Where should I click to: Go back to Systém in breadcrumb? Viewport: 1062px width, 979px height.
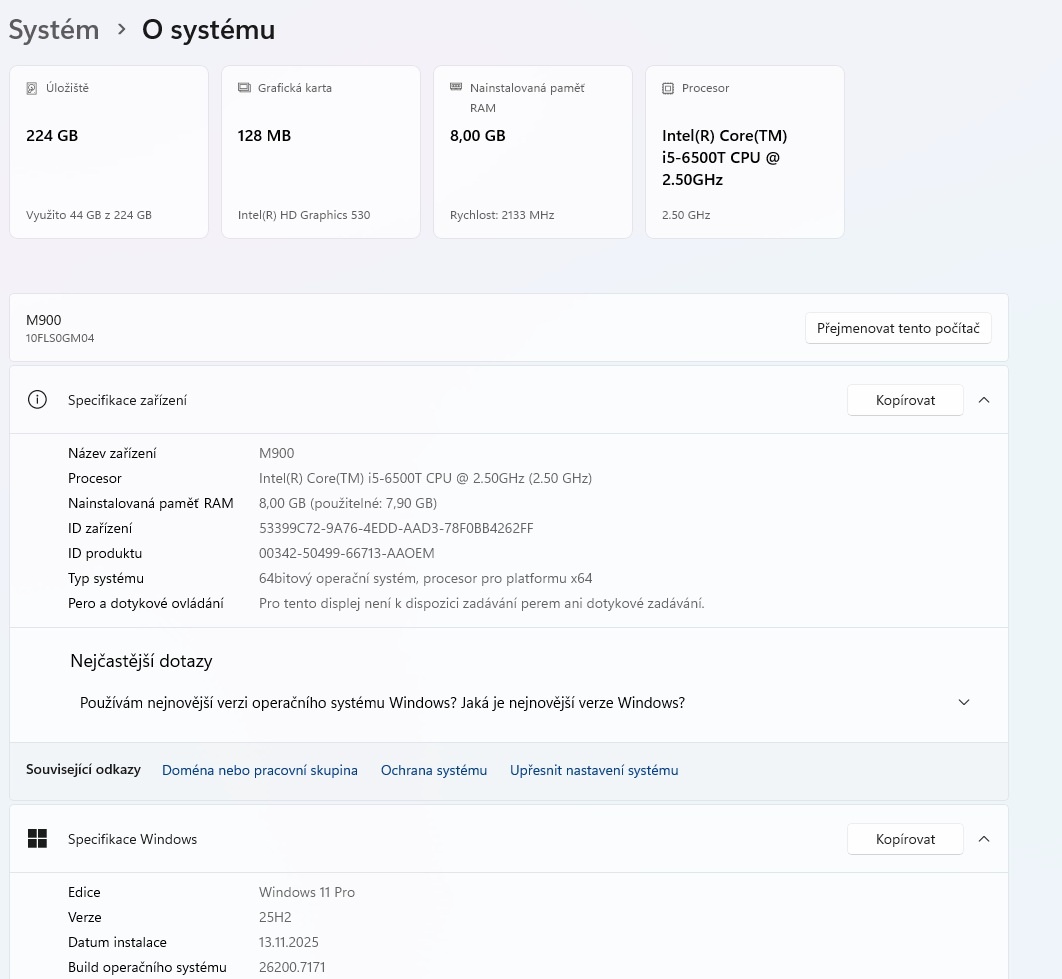pos(54,30)
